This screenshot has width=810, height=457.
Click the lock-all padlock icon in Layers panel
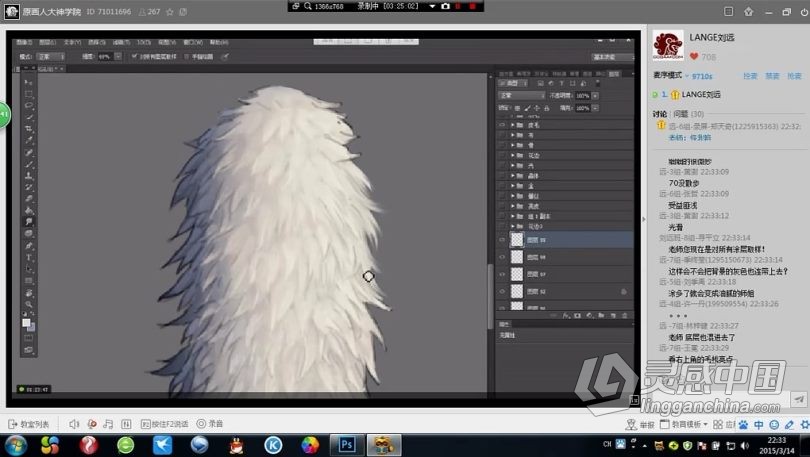point(547,108)
